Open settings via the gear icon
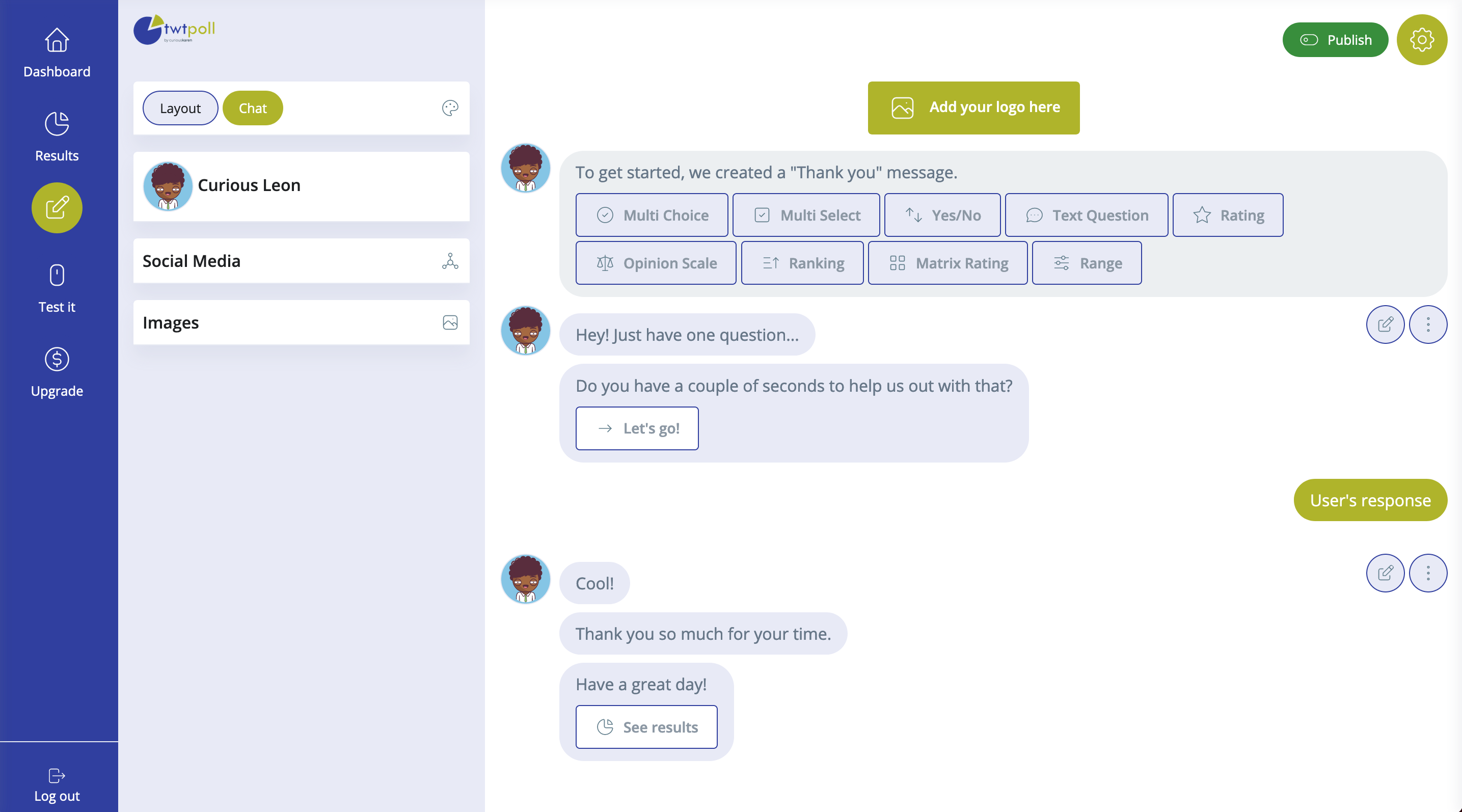The image size is (1462, 812). (1421, 40)
